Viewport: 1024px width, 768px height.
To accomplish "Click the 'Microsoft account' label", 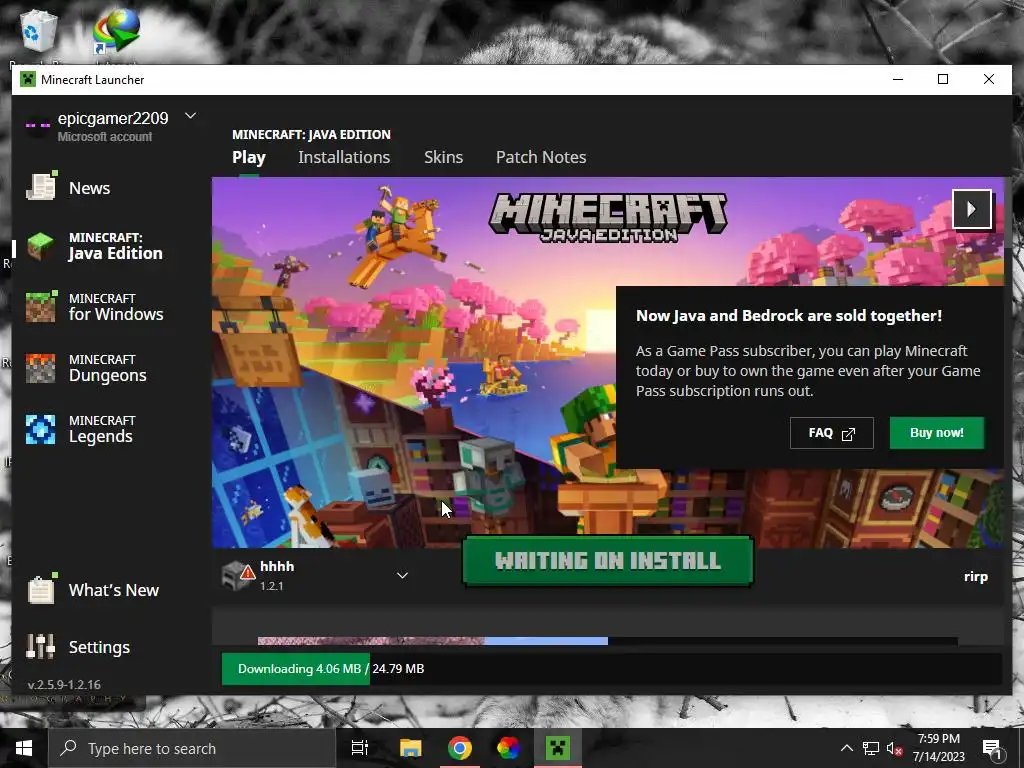I will 104,136.
